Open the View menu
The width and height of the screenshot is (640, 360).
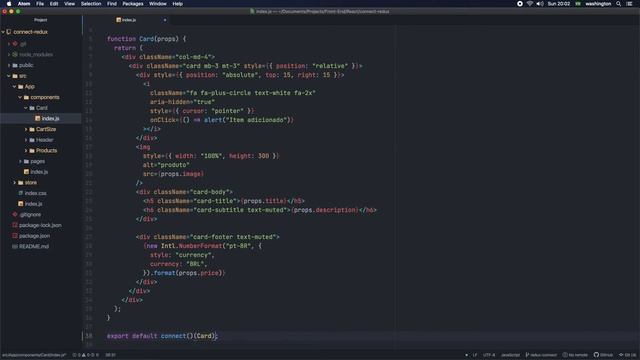click(x=69, y=4)
